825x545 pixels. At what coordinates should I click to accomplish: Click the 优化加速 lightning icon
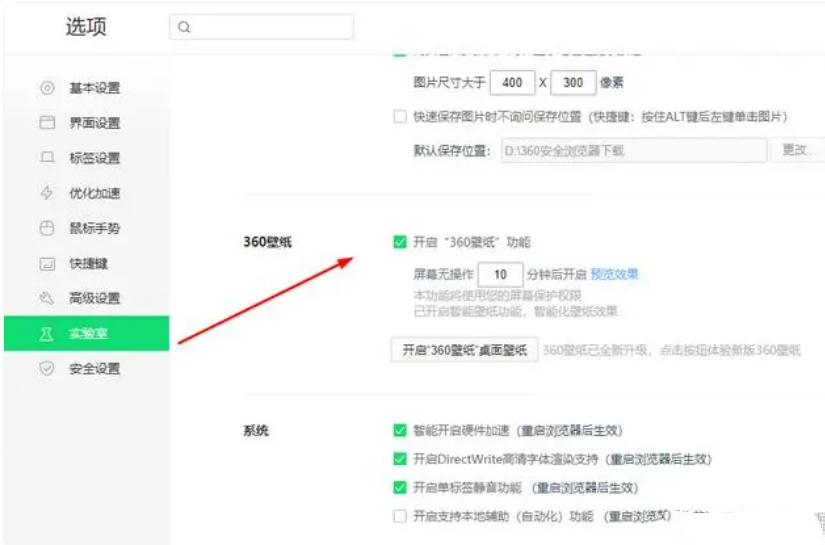click(47, 193)
